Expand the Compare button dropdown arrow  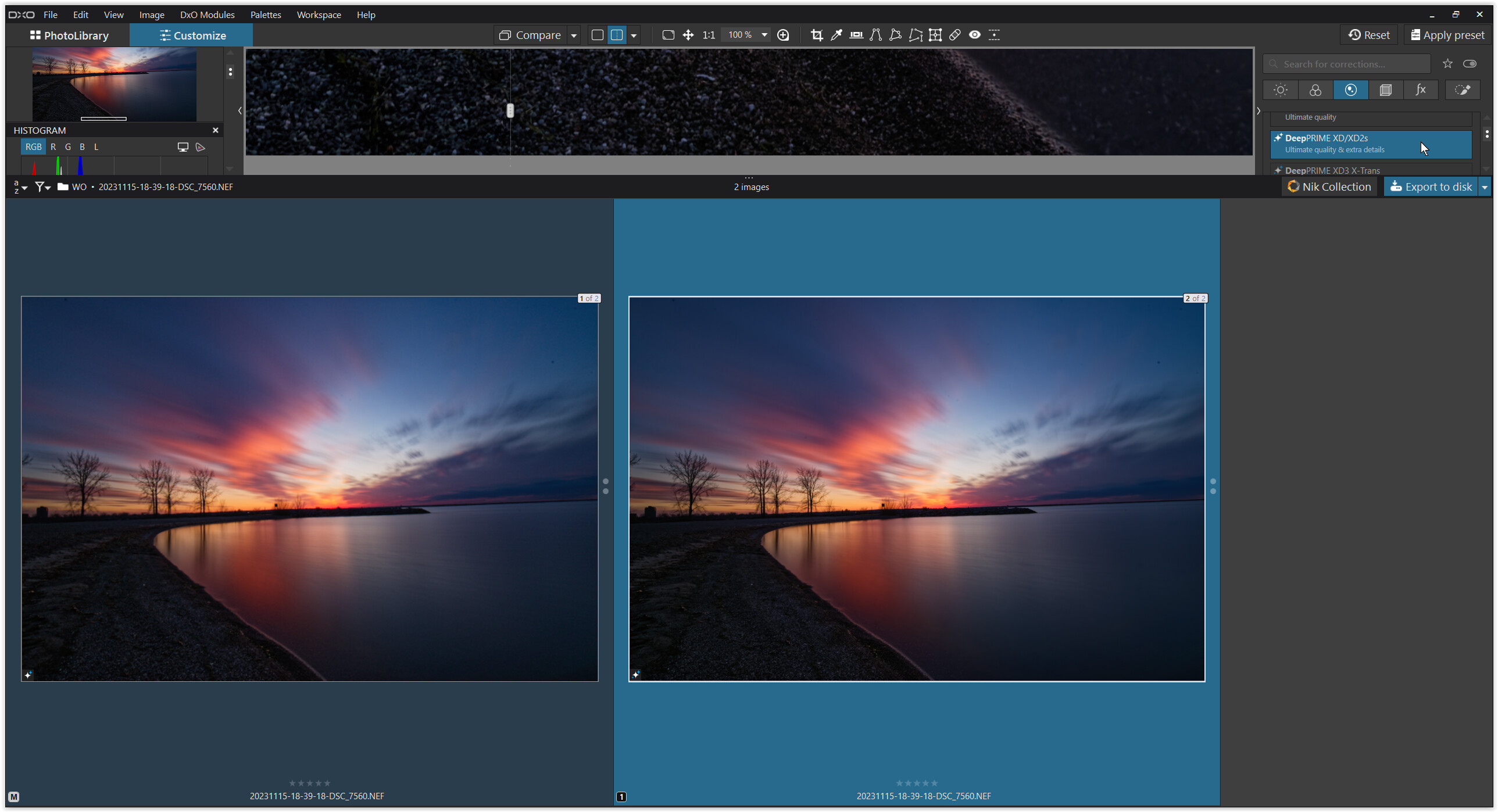(574, 35)
